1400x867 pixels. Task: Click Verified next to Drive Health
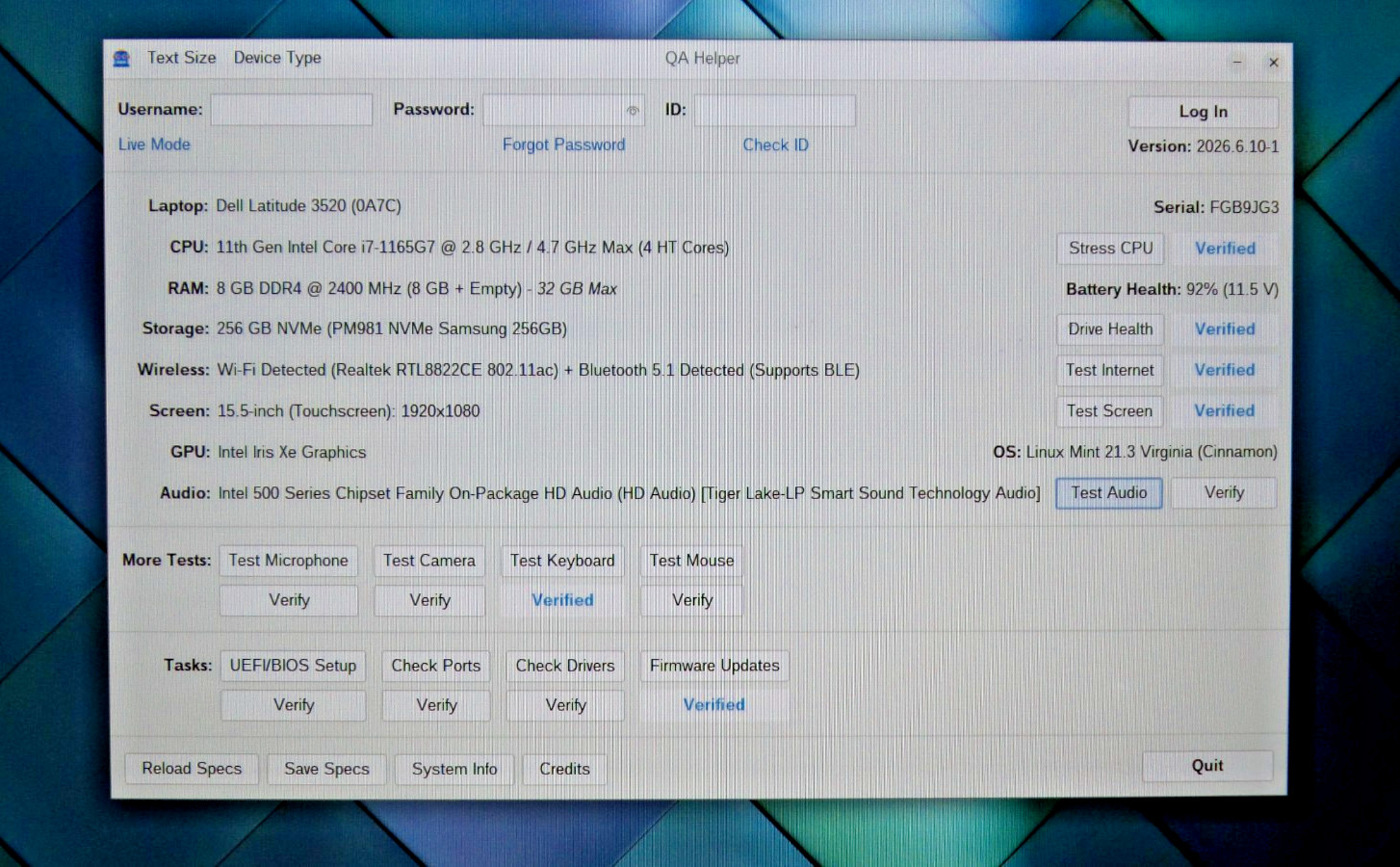[1225, 329]
